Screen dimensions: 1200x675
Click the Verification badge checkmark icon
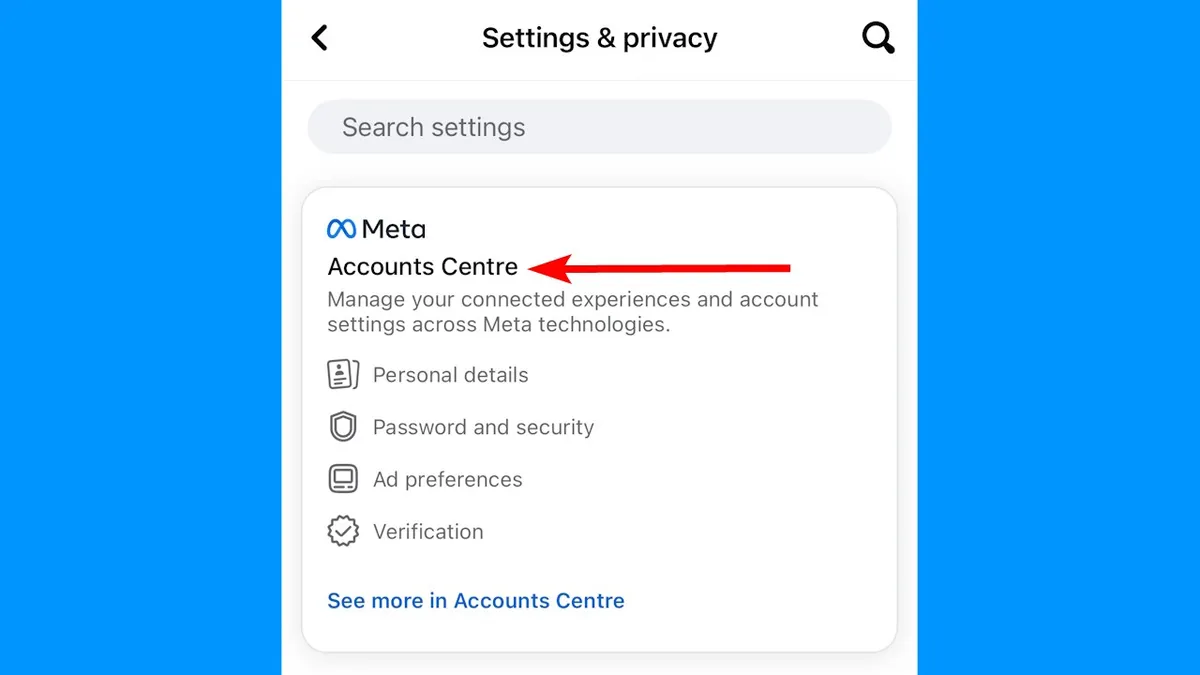[x=343, y=531]
